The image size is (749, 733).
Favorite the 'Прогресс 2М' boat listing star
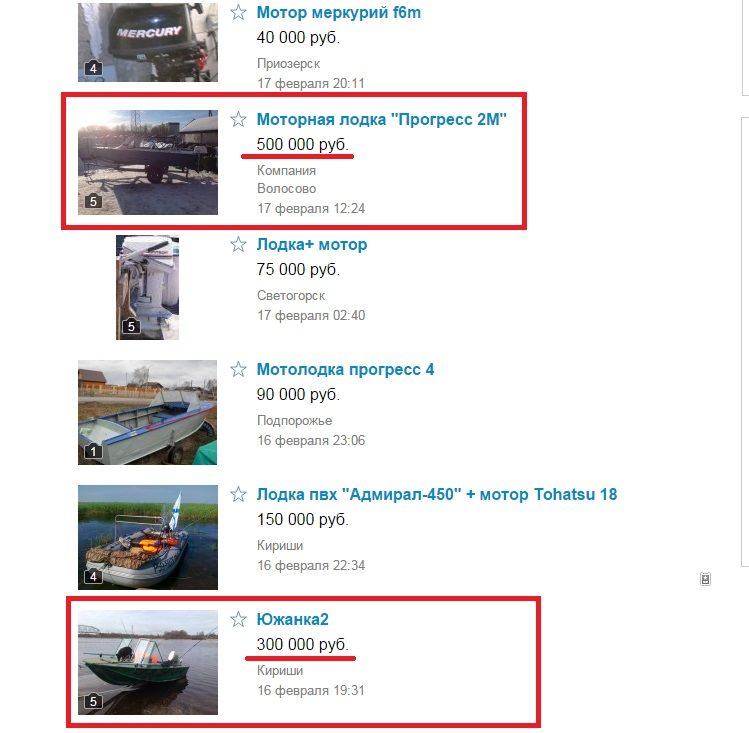point(238,119)
